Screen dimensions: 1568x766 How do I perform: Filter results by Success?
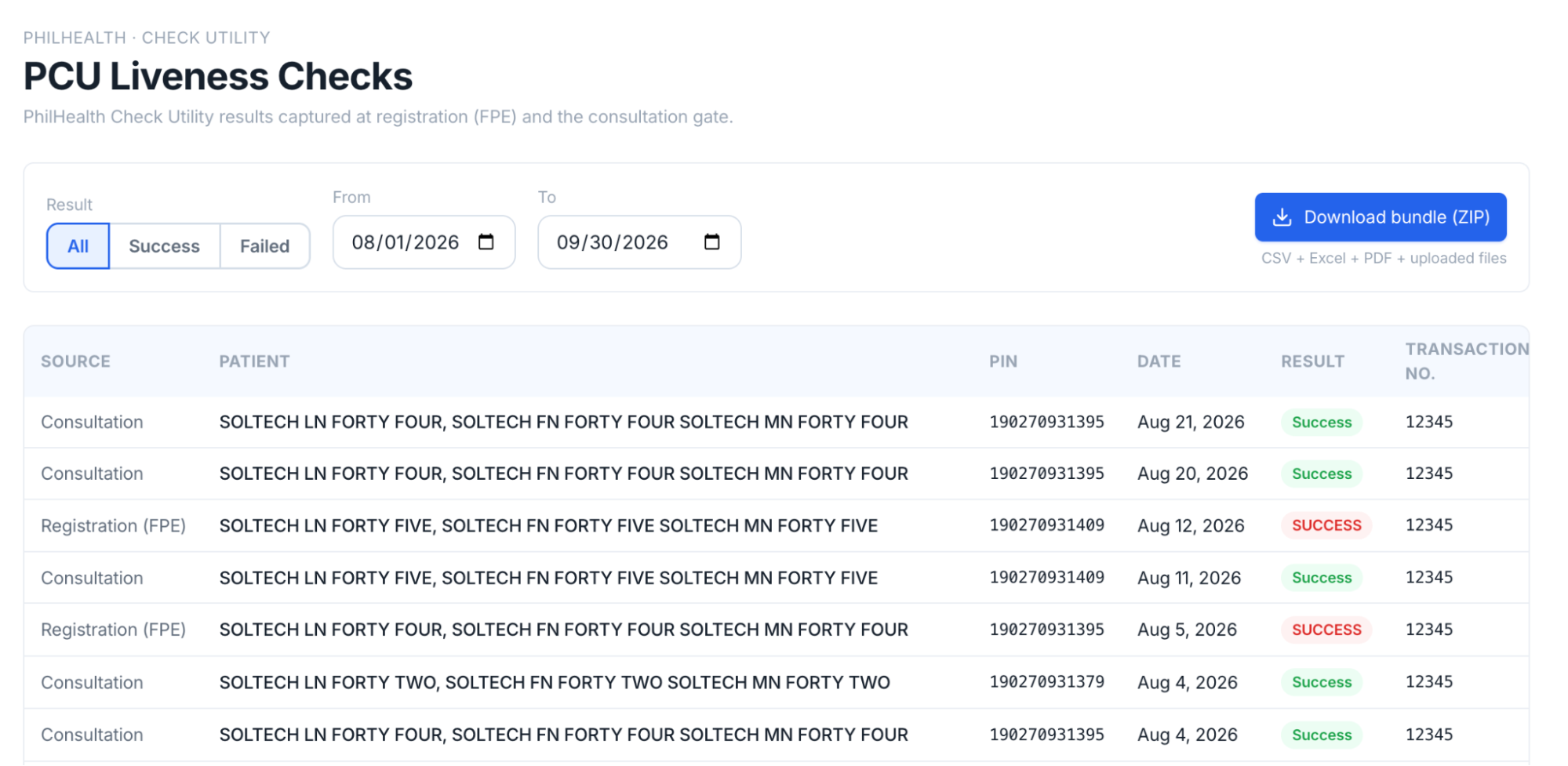(x=165, y=246)
